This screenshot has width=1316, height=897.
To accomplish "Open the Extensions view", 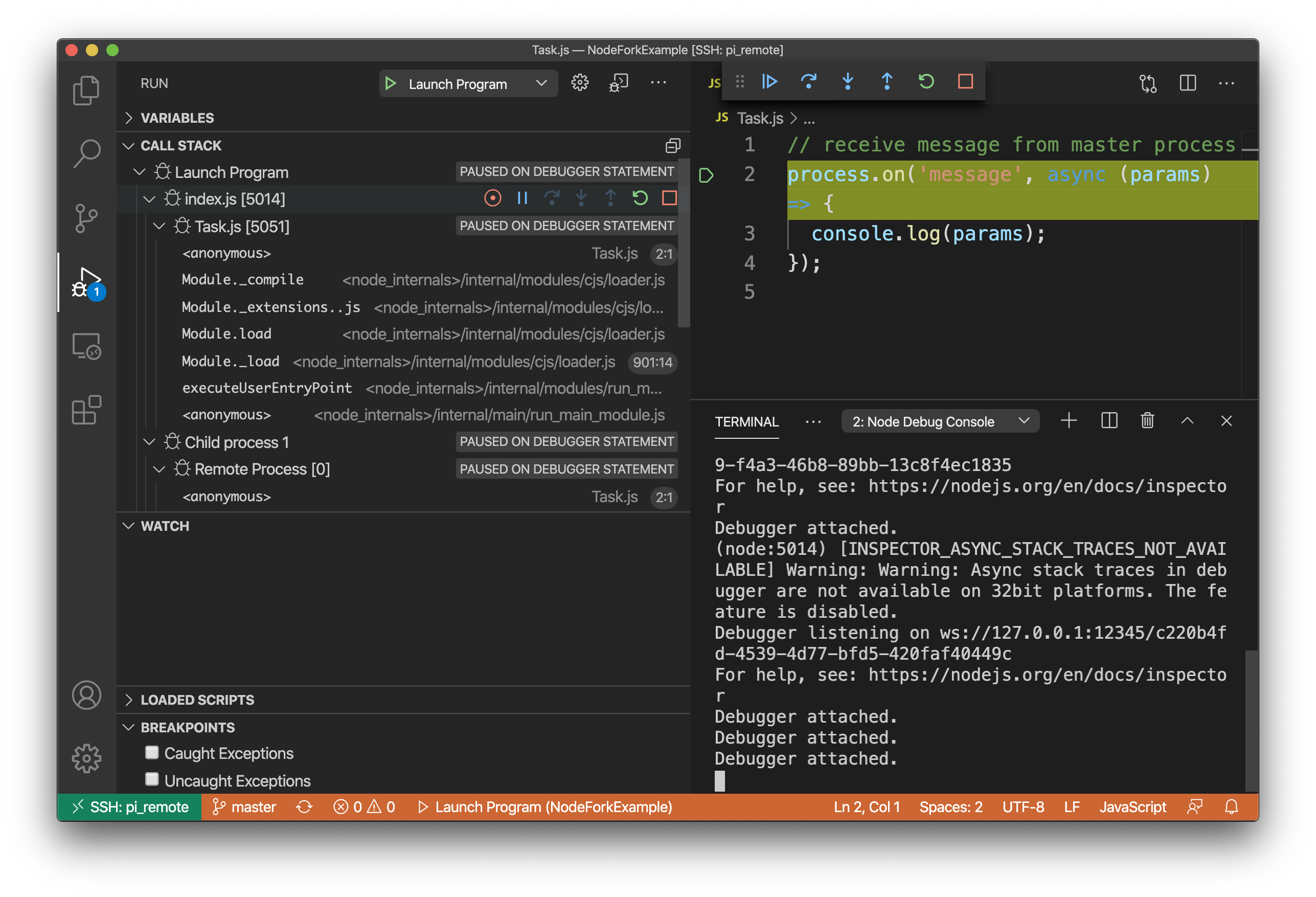I will (86, 410).
